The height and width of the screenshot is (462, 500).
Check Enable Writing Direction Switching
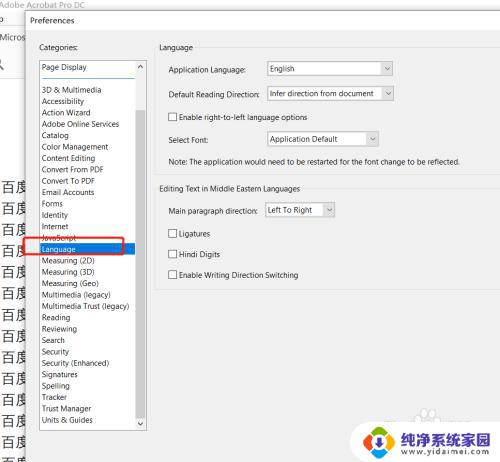click(172, 275)
